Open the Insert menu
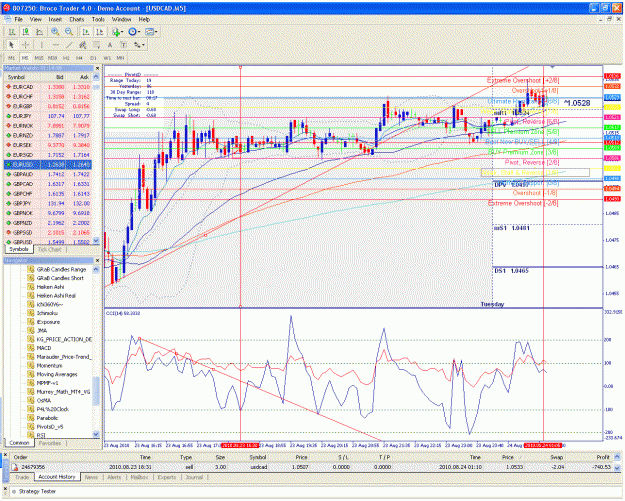The height and width of the screenshot is (501, 625). pos(55,19)
